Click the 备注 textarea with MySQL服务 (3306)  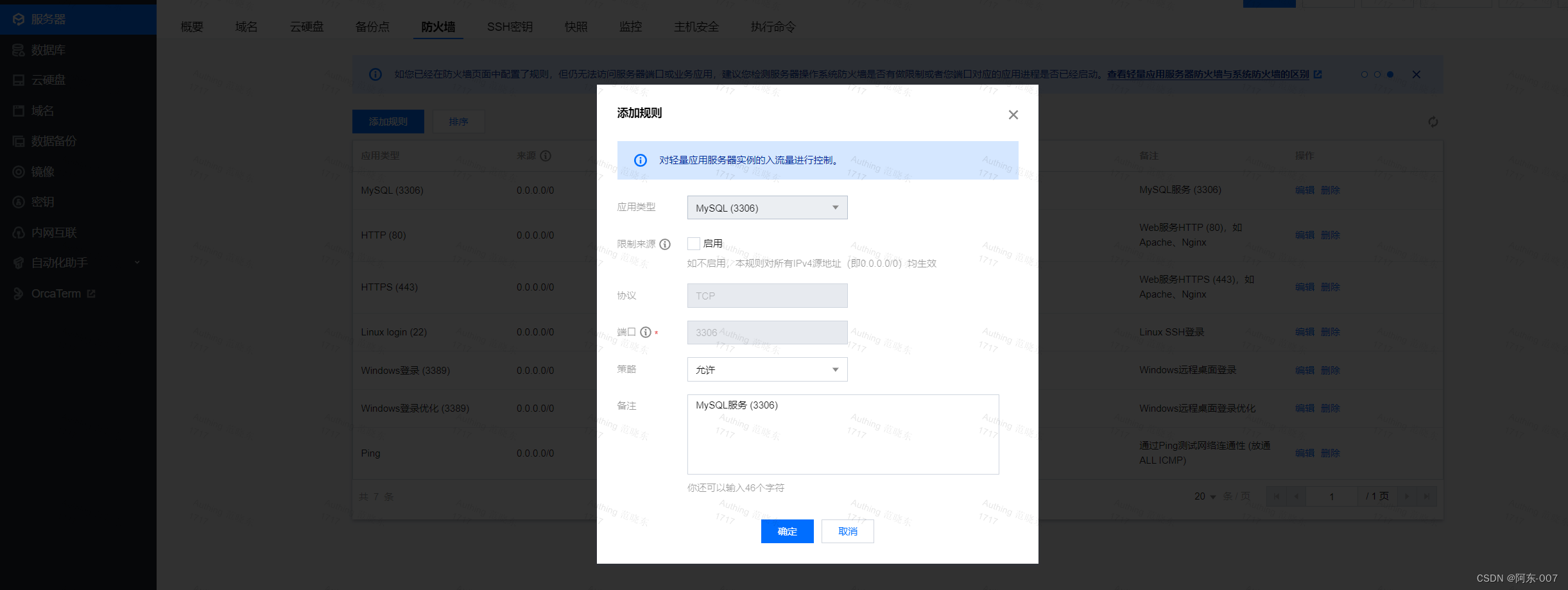pos(843,434)
